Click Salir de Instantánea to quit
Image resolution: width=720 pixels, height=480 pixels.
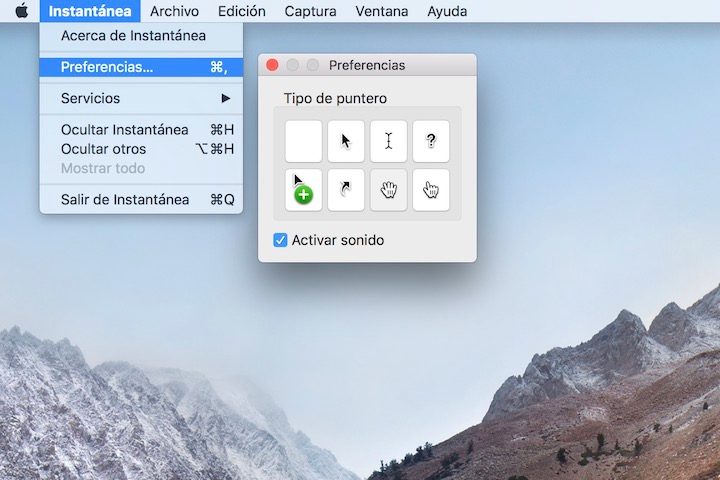[x=124, y=199]
